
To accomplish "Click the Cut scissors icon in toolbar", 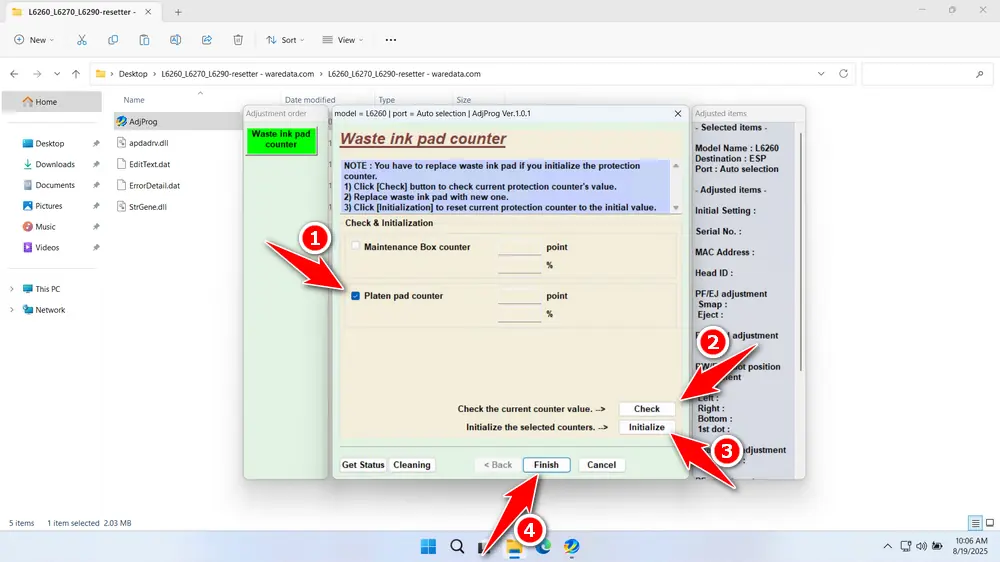I will 82,40.
